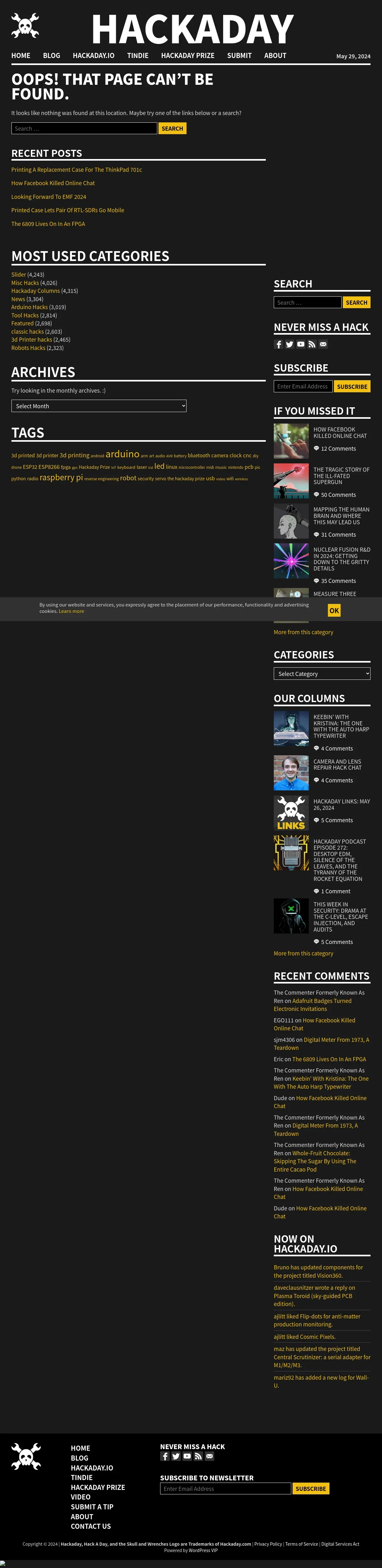This screenshot has width=382, height=1568.
Task: Open sidebar RSS feed icon
Action: (x=311, y=345)
